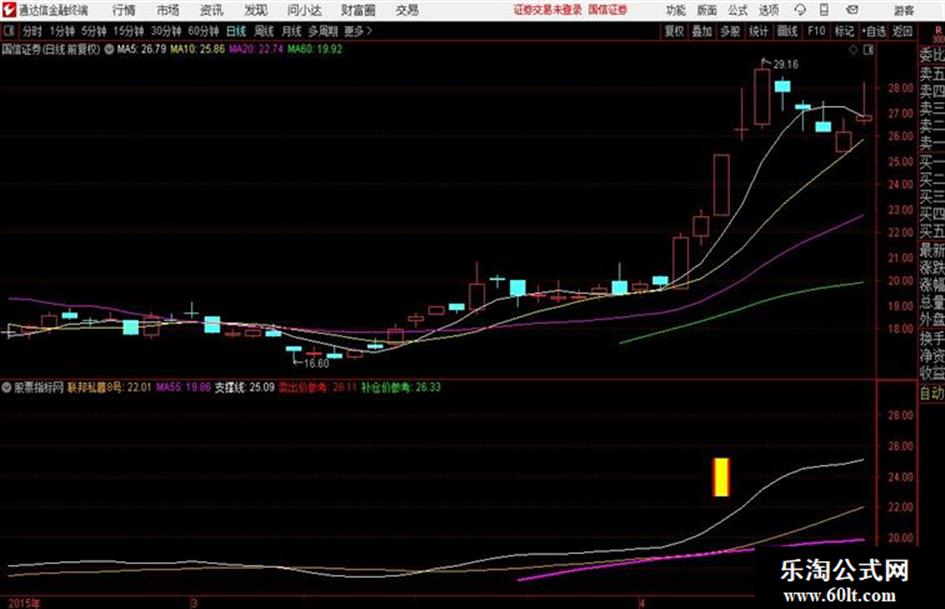This screenshot has height=609, width=945.
Task: Toggle the panel icon left of 分时
Action: click(x=9, y=31)
